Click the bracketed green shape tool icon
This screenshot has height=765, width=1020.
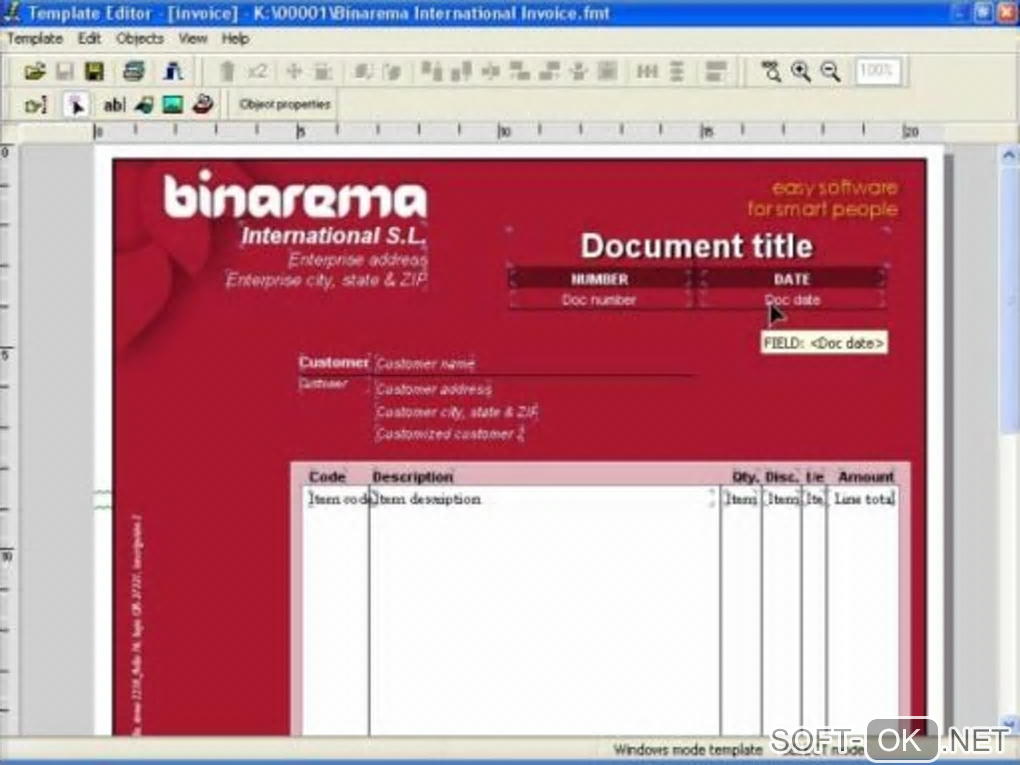pos(35,105)
